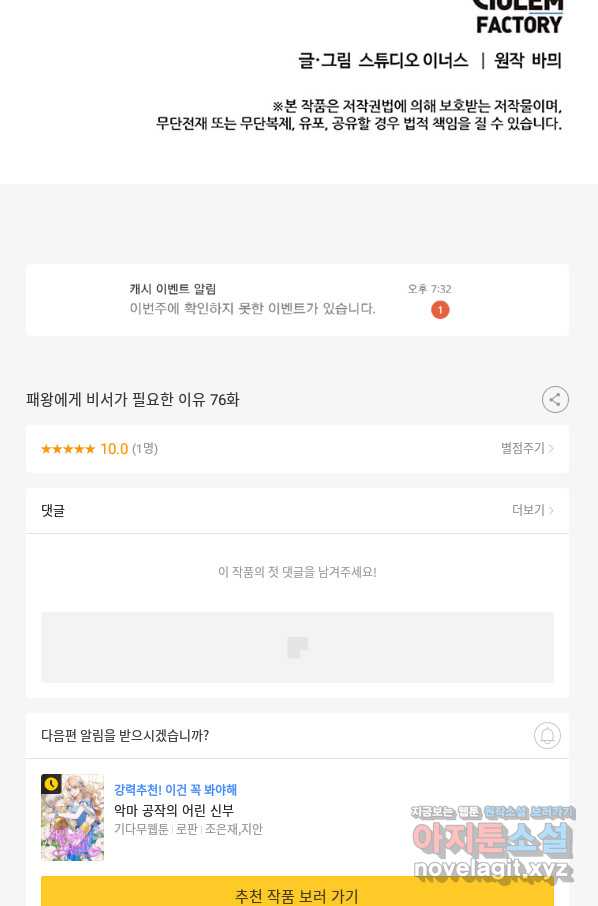Expand comments with 더보기

click(533, 510)
